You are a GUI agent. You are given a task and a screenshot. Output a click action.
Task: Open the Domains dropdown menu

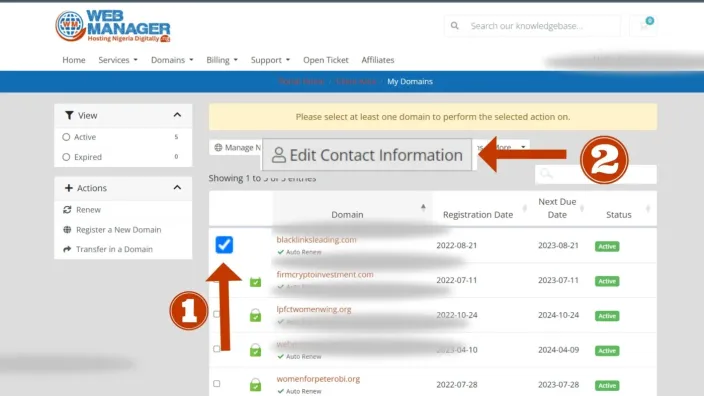(172, 60)
